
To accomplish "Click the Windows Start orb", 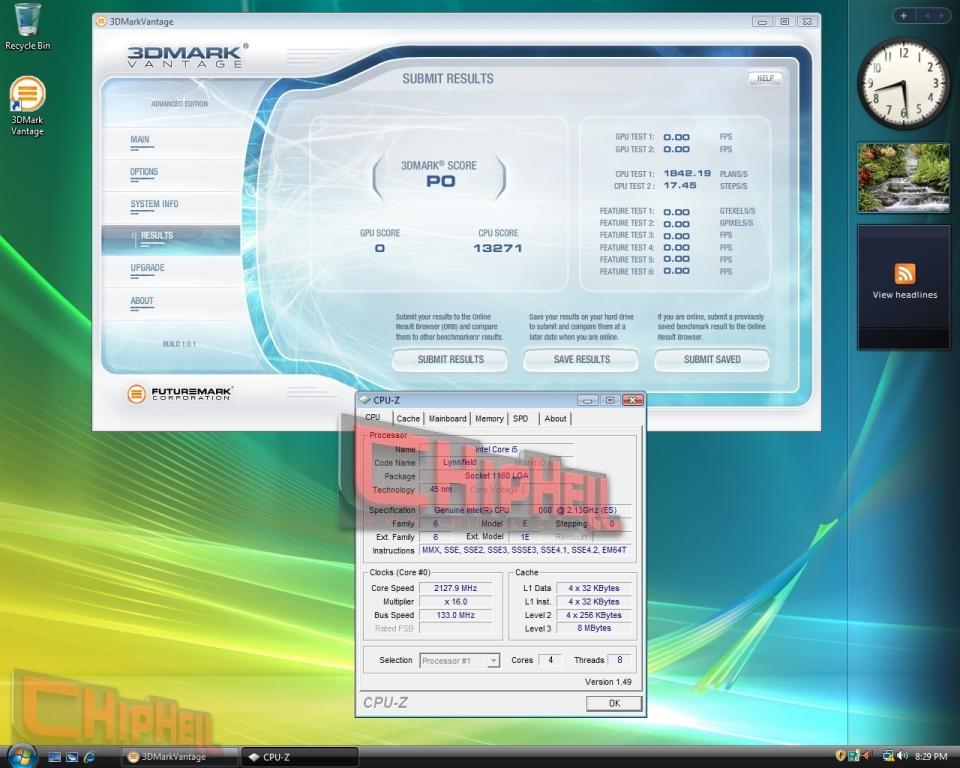I will (21, 756).
